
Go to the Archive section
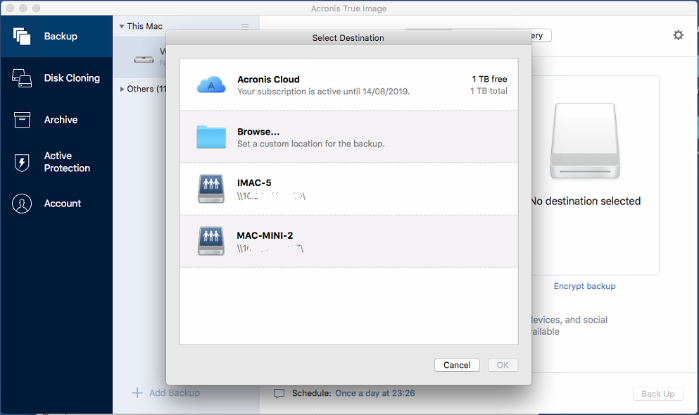(x=56, y=119)
